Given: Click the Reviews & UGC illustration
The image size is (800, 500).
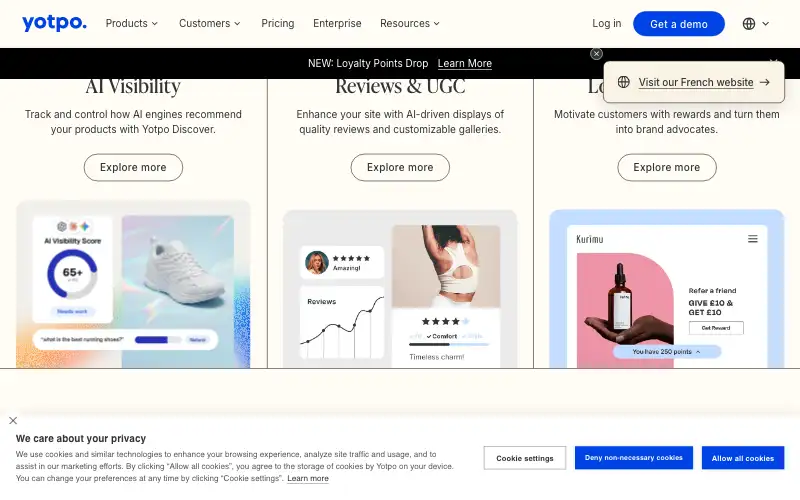Looking at the screenshot, I should pos(400,289).
